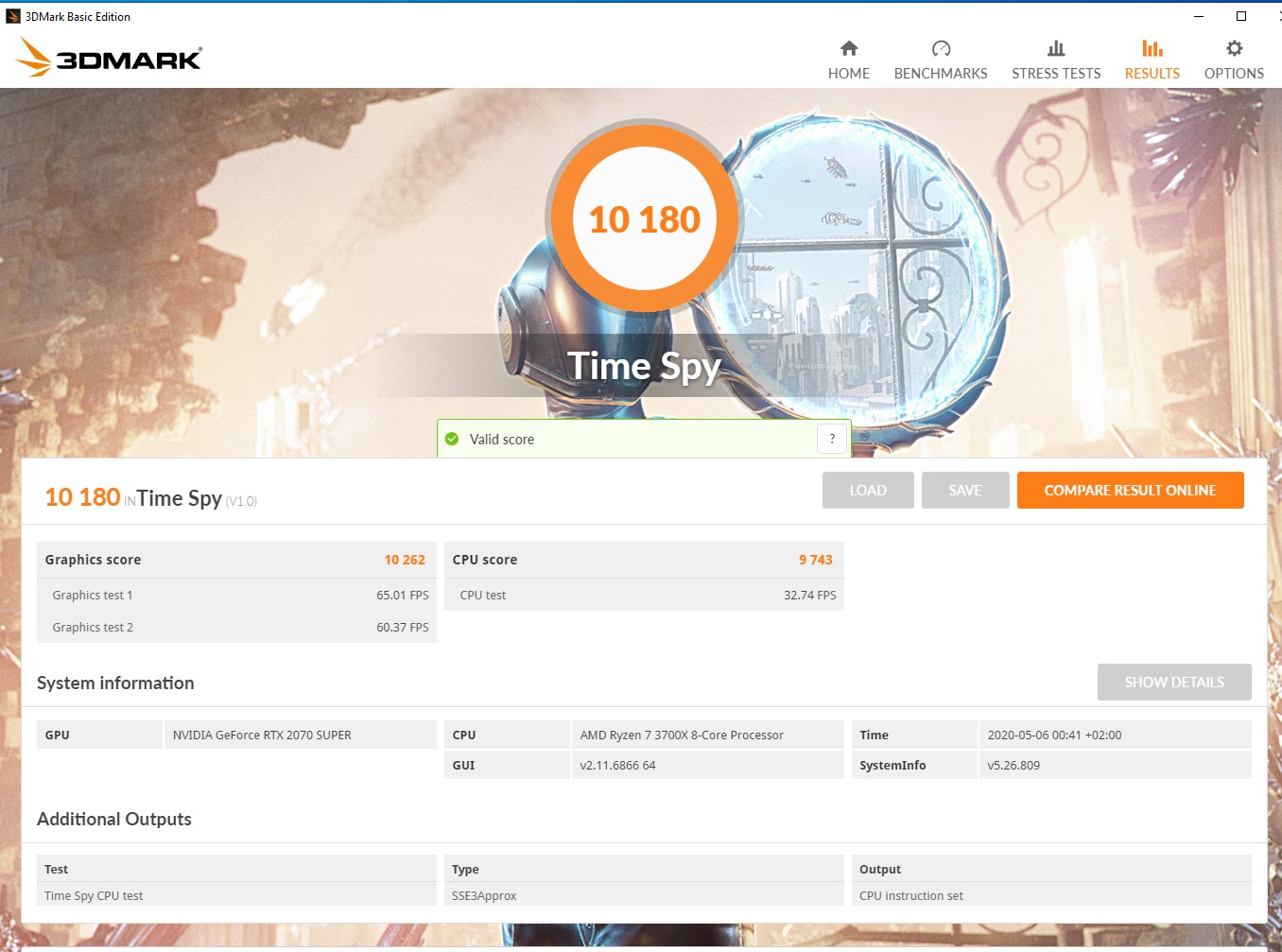The width and height of the screenshot is (1282, 952).
Task: Click SystemInfo version v5.26.809
Action: pos(1013,766)
